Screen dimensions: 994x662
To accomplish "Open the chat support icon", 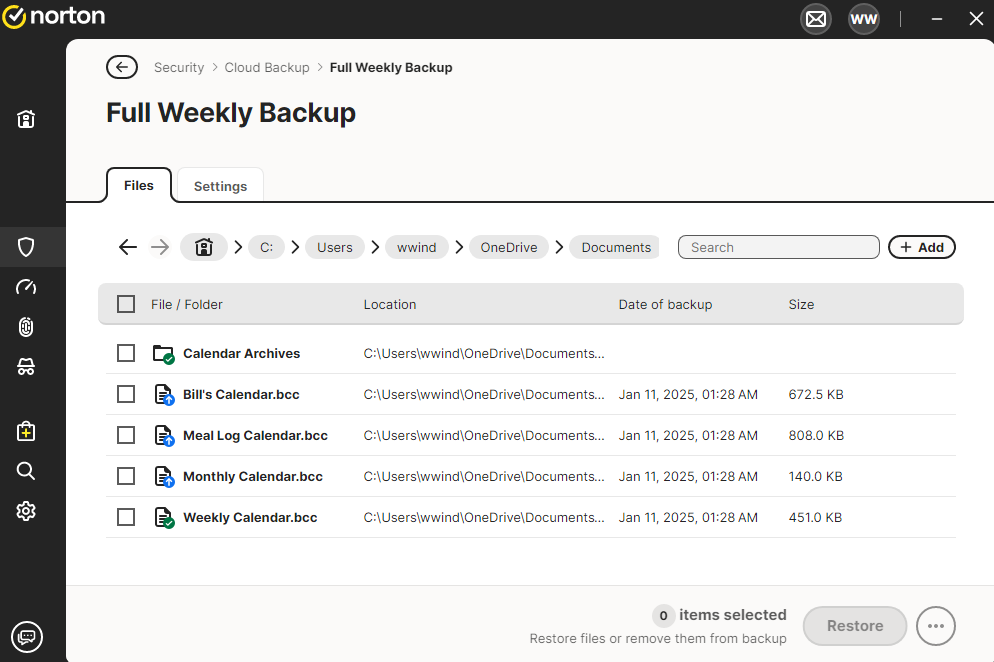I will coord(27,635).
